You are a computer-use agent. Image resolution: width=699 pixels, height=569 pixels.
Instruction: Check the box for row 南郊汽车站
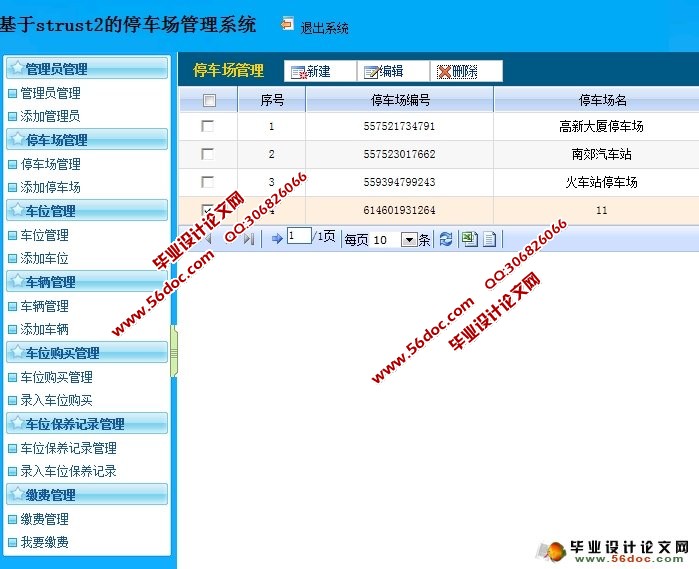click(207, 154)
